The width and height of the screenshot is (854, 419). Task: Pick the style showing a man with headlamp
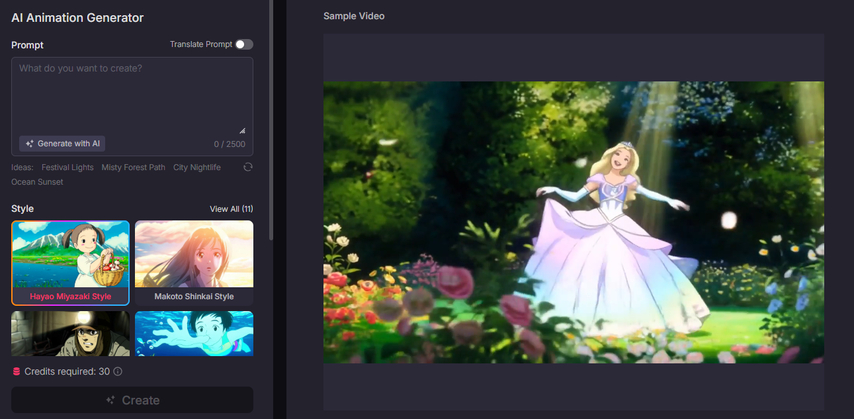tap(70, 333)
